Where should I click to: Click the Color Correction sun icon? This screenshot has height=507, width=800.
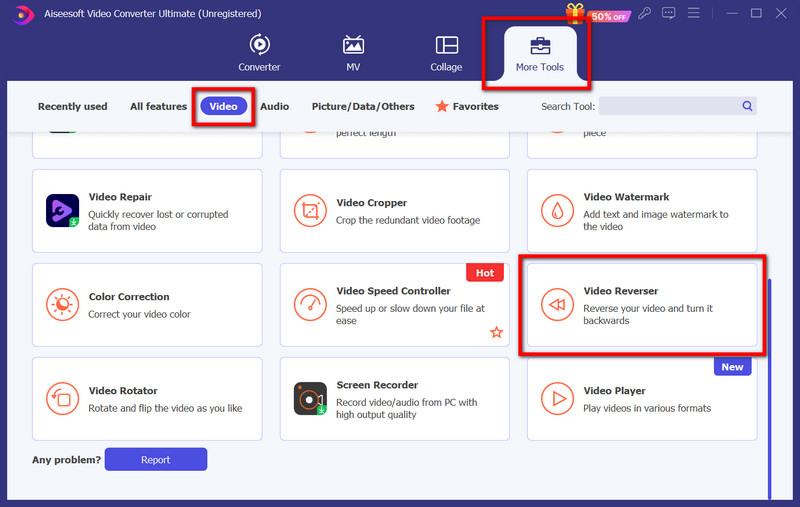(62, 305)
